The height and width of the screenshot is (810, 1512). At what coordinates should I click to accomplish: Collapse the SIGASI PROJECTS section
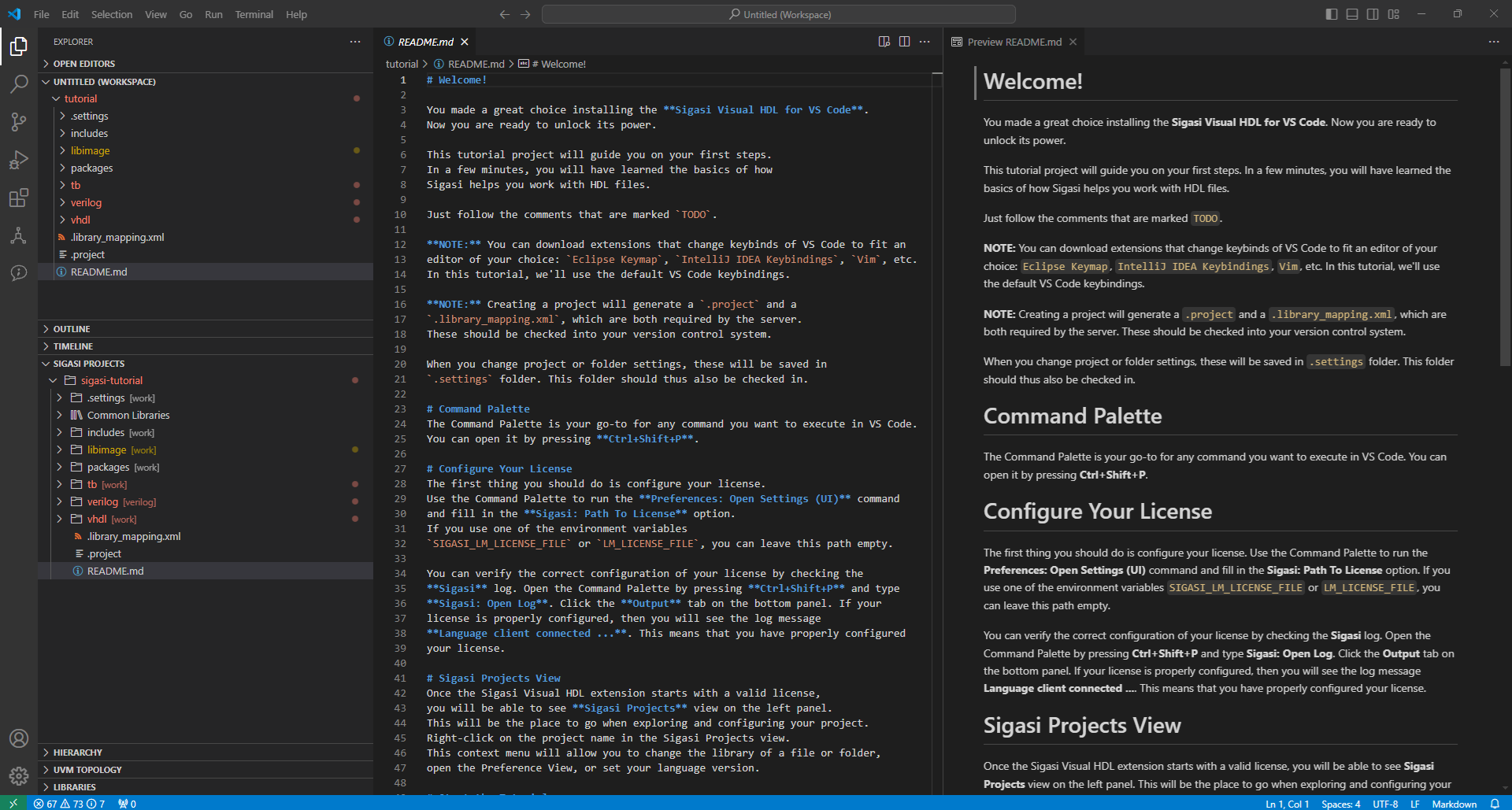pos(206,364)
